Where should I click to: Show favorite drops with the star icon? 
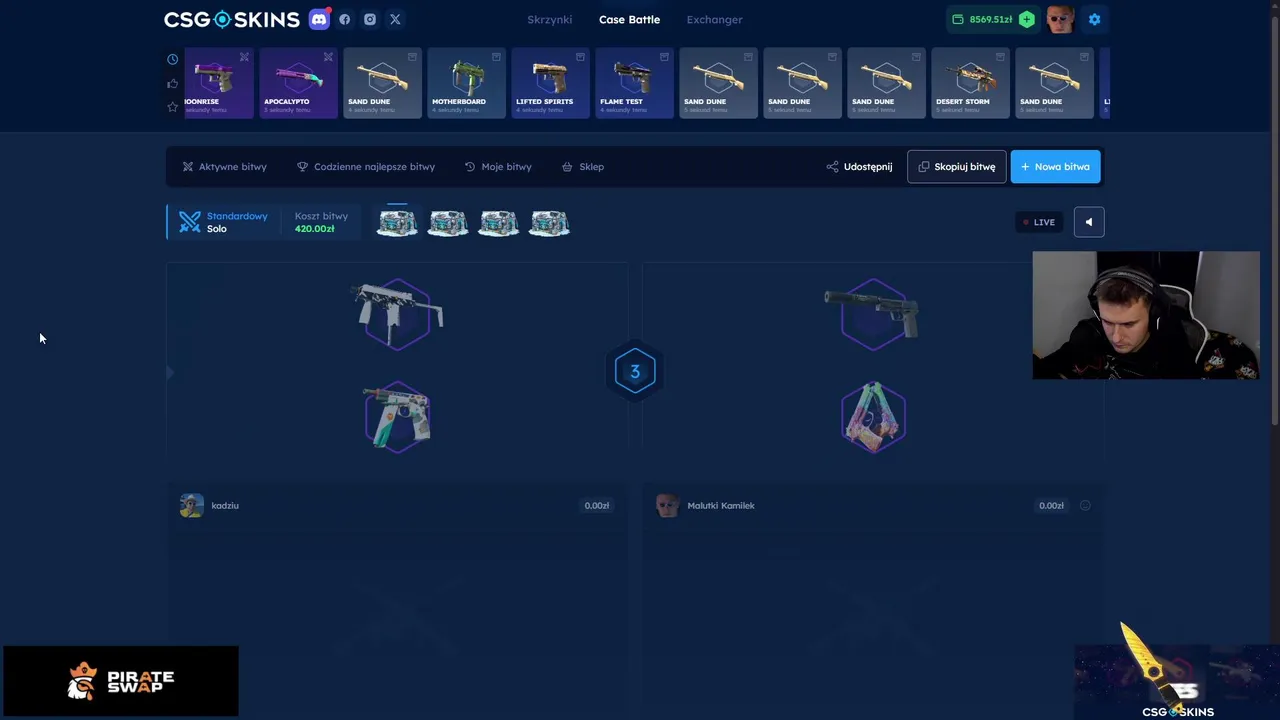(172, 107)
